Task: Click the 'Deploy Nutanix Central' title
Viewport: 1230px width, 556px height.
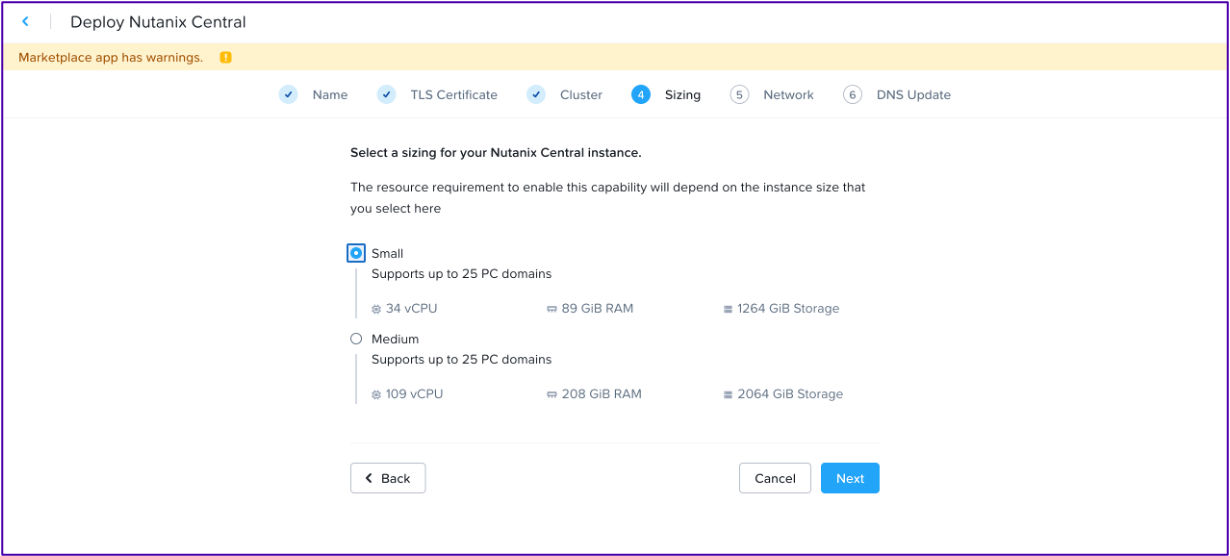Action: click(158, 22)
